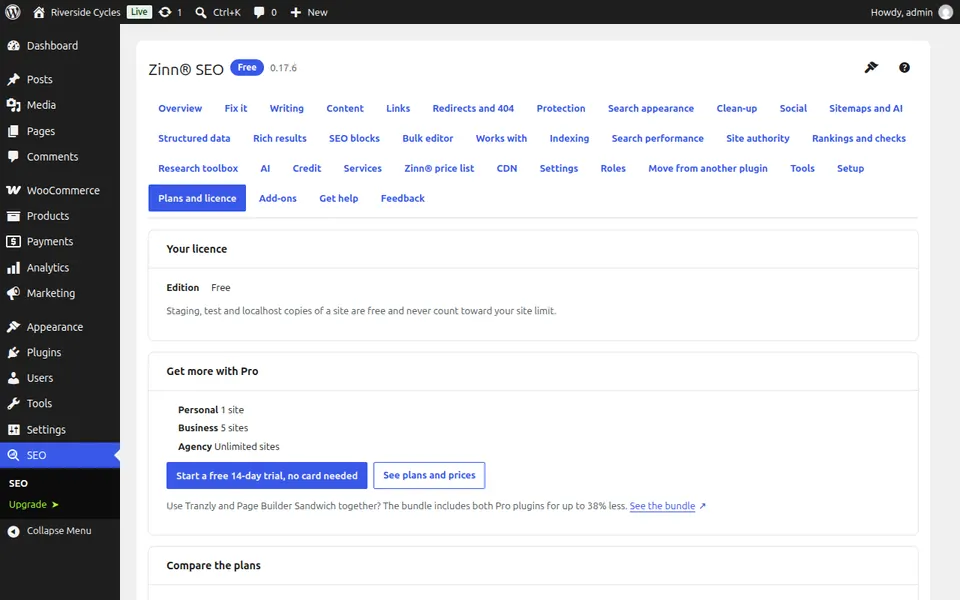Open WooCommerce icon in sidebar
The height and width of the screenshot is (600, 960).
(x=13, y=190)
